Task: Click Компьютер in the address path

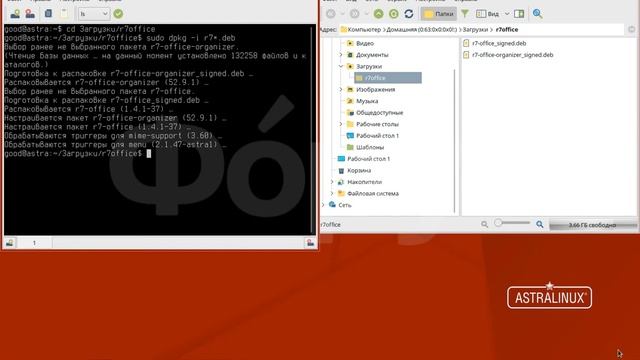Action: pyautogui.click(x=364, y=29)
